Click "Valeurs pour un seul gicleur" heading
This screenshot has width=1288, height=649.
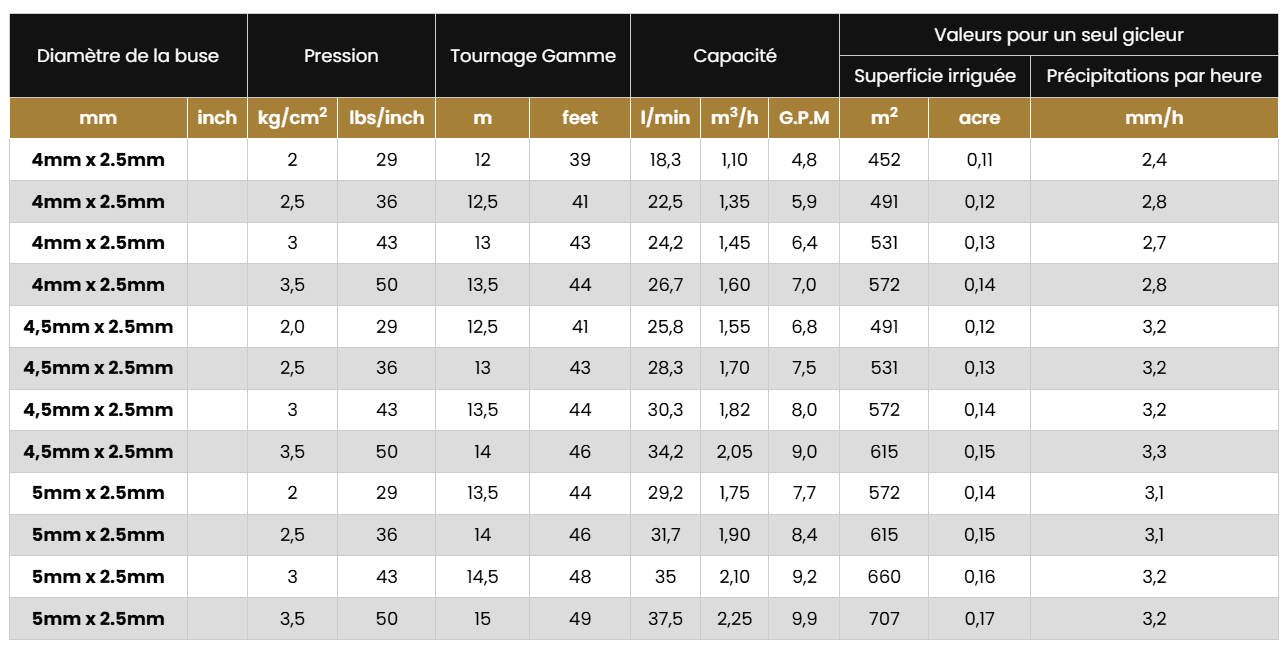pos(1059,35)
